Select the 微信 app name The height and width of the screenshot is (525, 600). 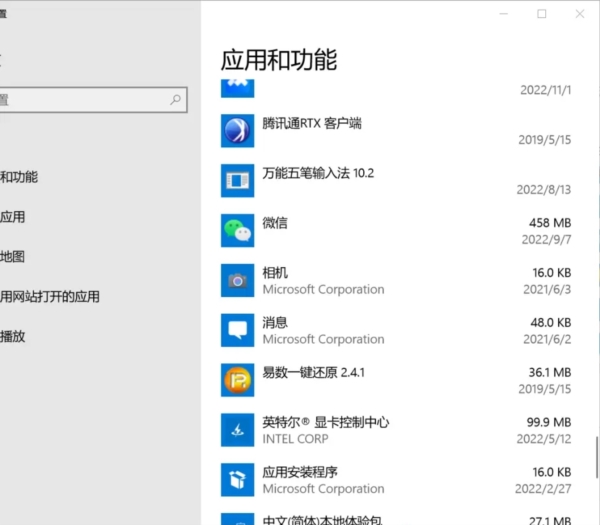coord(275,223)
